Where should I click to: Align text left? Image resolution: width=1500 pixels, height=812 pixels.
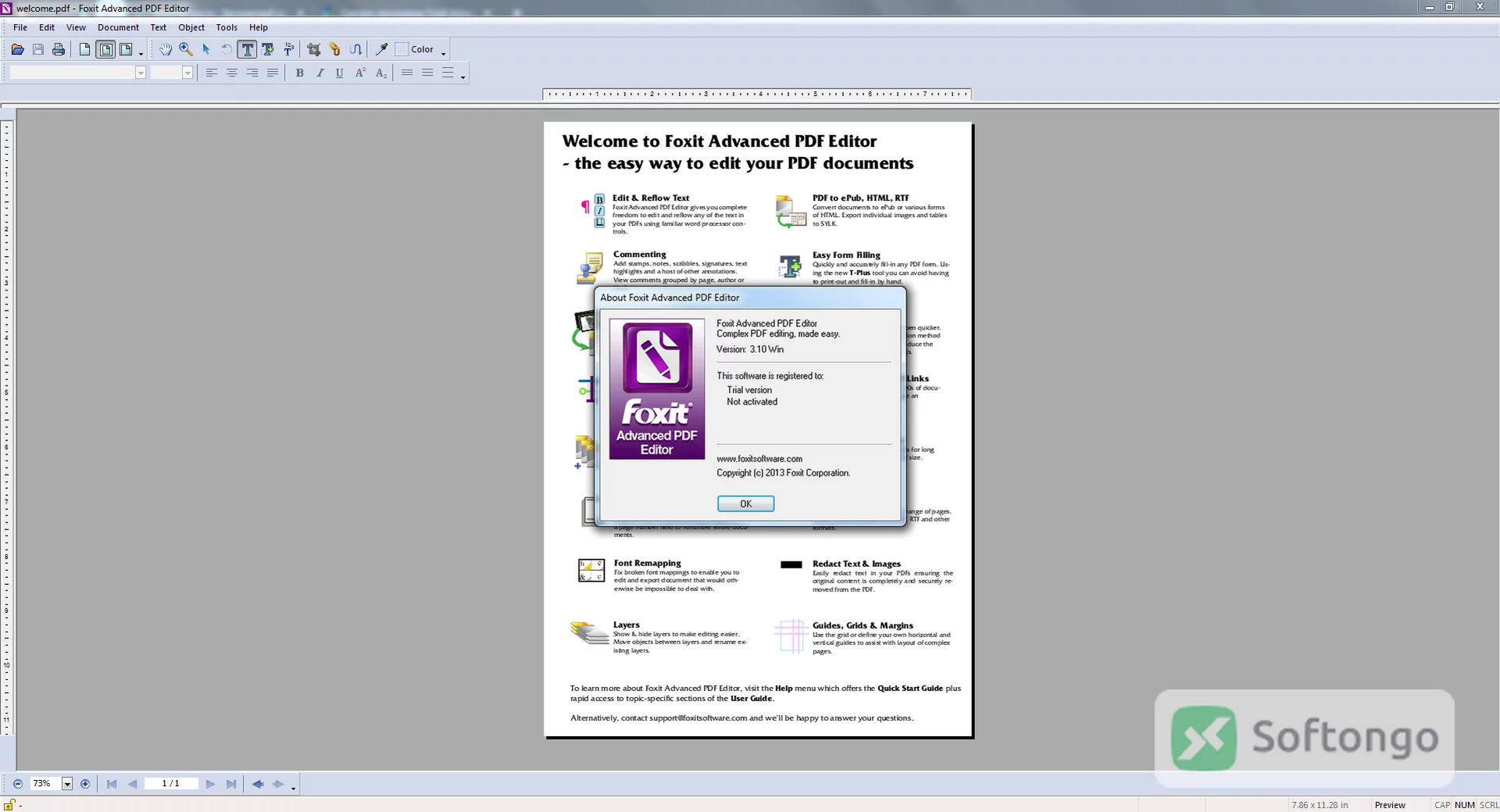212,73
